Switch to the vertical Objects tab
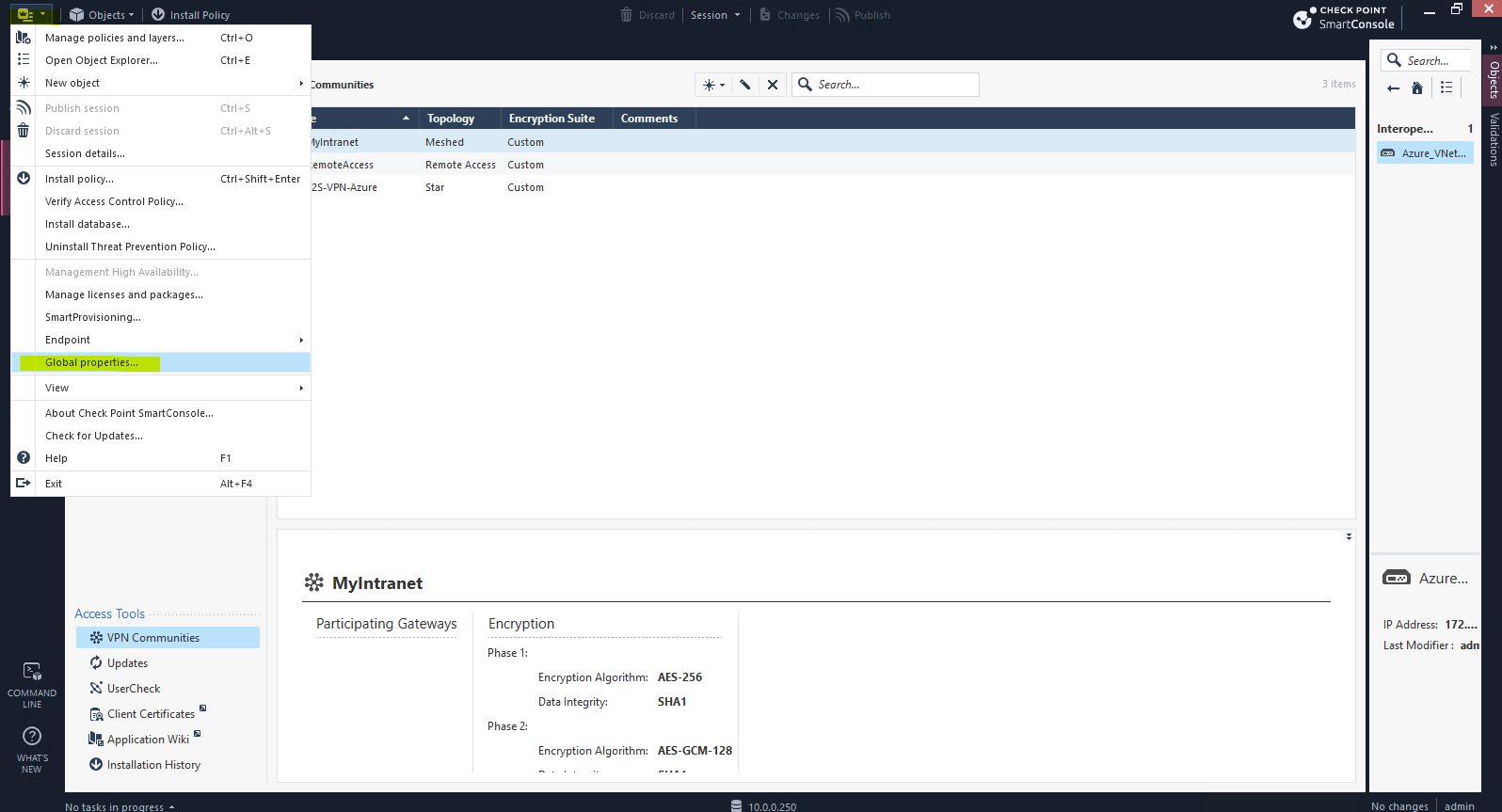 coord(1494,80)
